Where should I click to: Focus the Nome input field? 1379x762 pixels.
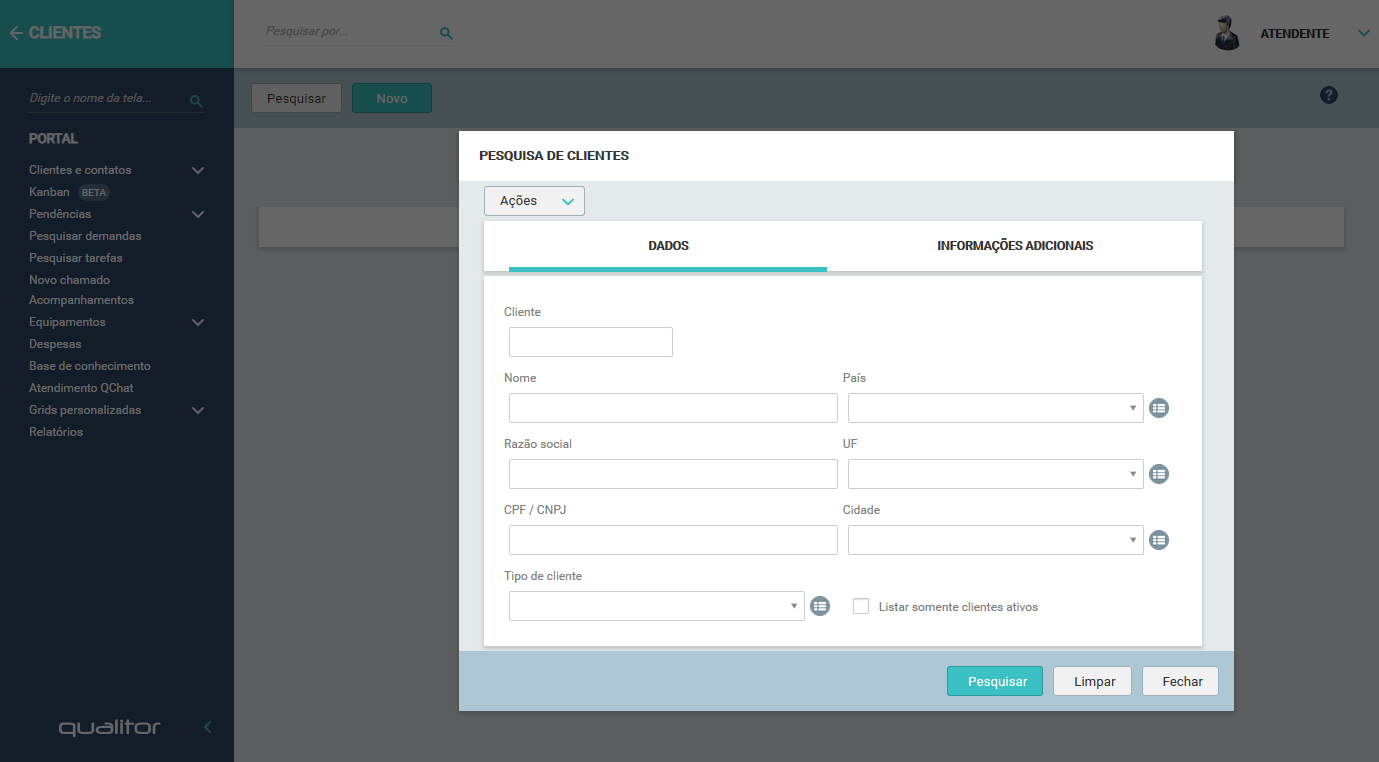[x=673, y=408]
